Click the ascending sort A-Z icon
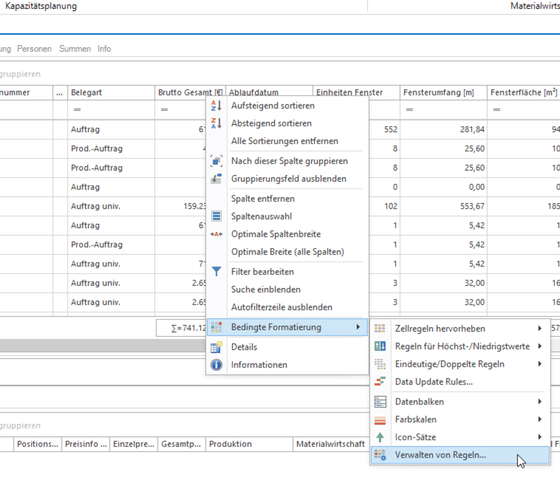 [x=216, y=106]
